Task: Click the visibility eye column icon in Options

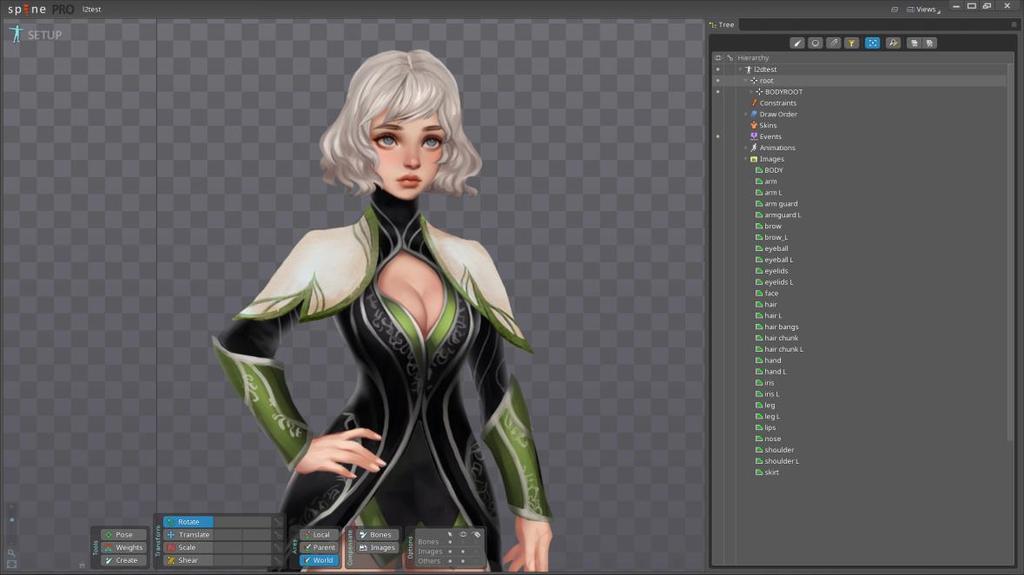Action: click(x=463, y=534)
